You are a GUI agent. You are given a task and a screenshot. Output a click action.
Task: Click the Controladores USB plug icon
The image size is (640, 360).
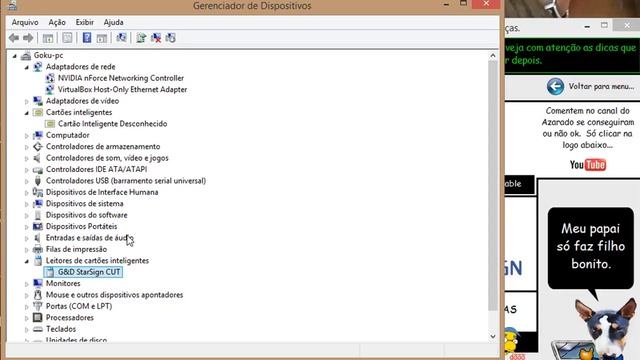38,181
